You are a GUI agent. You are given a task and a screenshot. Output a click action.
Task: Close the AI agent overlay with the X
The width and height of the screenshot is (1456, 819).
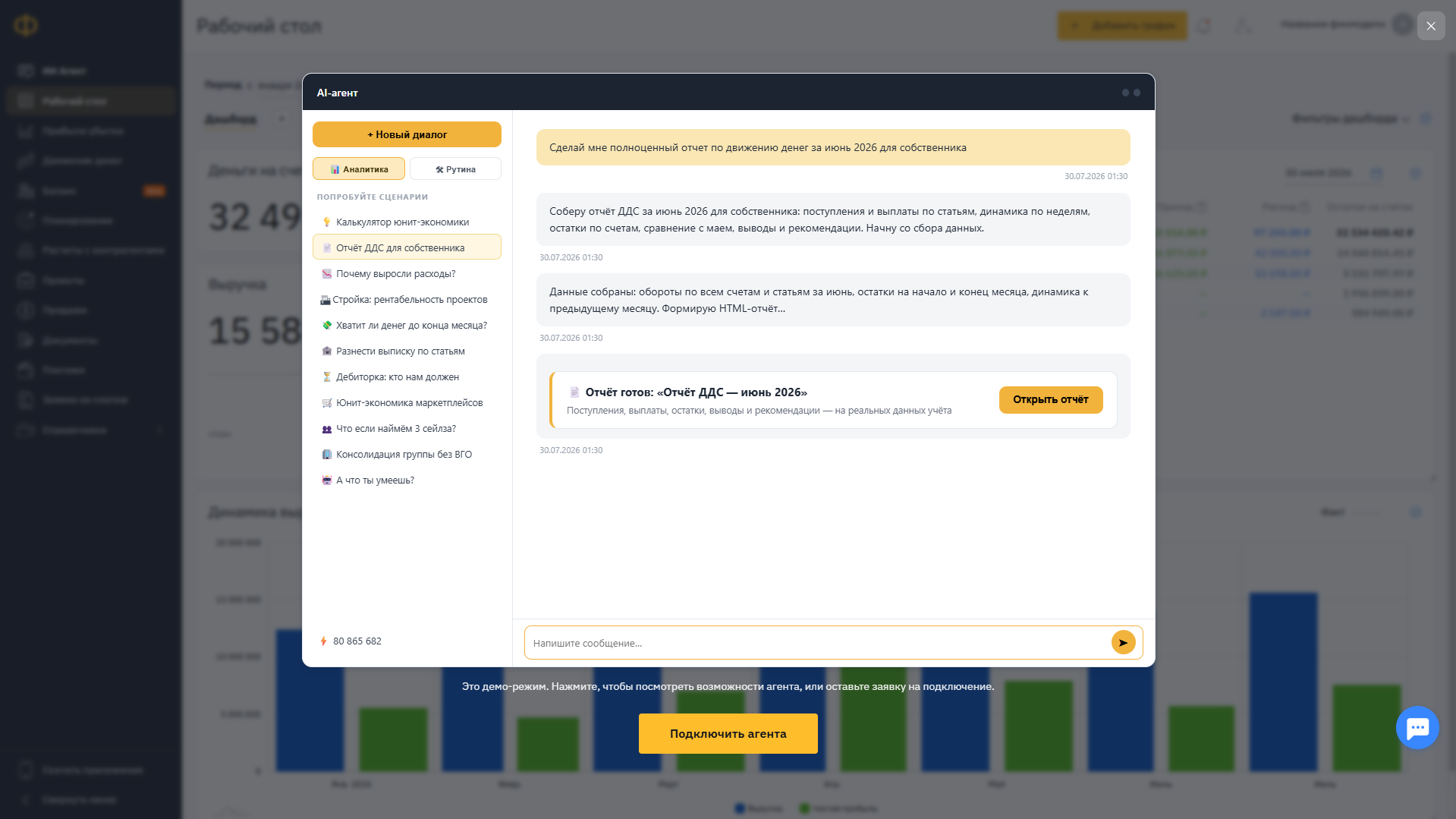1431,26
